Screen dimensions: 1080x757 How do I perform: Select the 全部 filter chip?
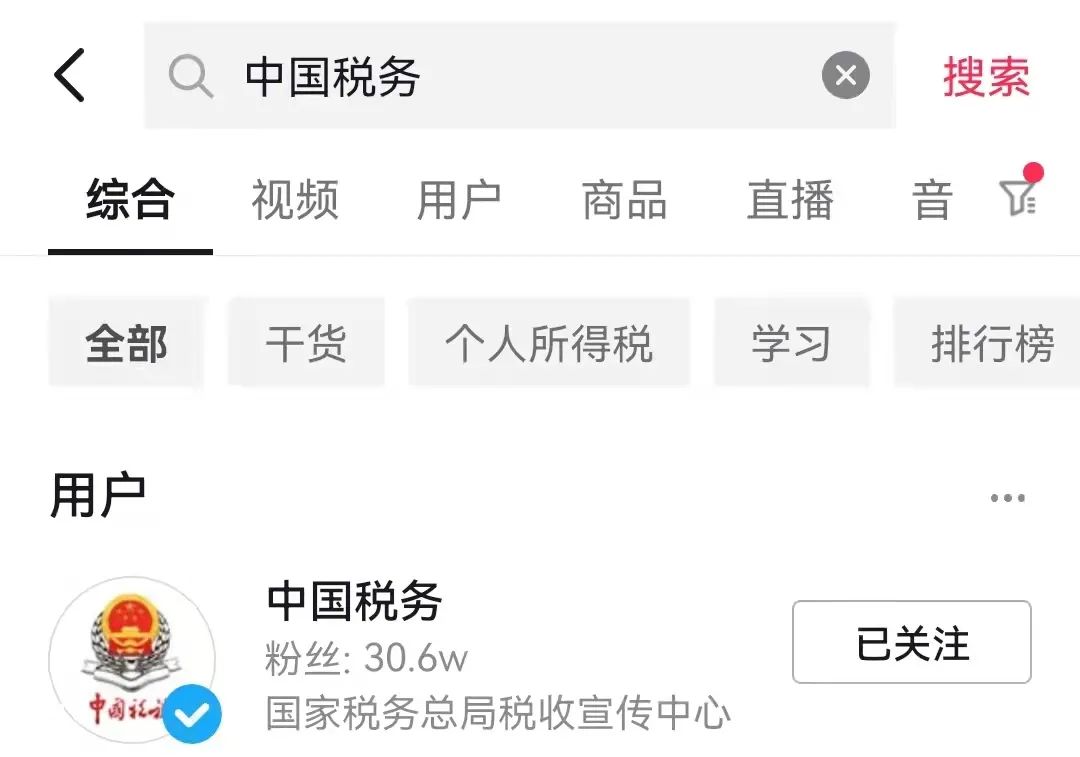[127, 343]
